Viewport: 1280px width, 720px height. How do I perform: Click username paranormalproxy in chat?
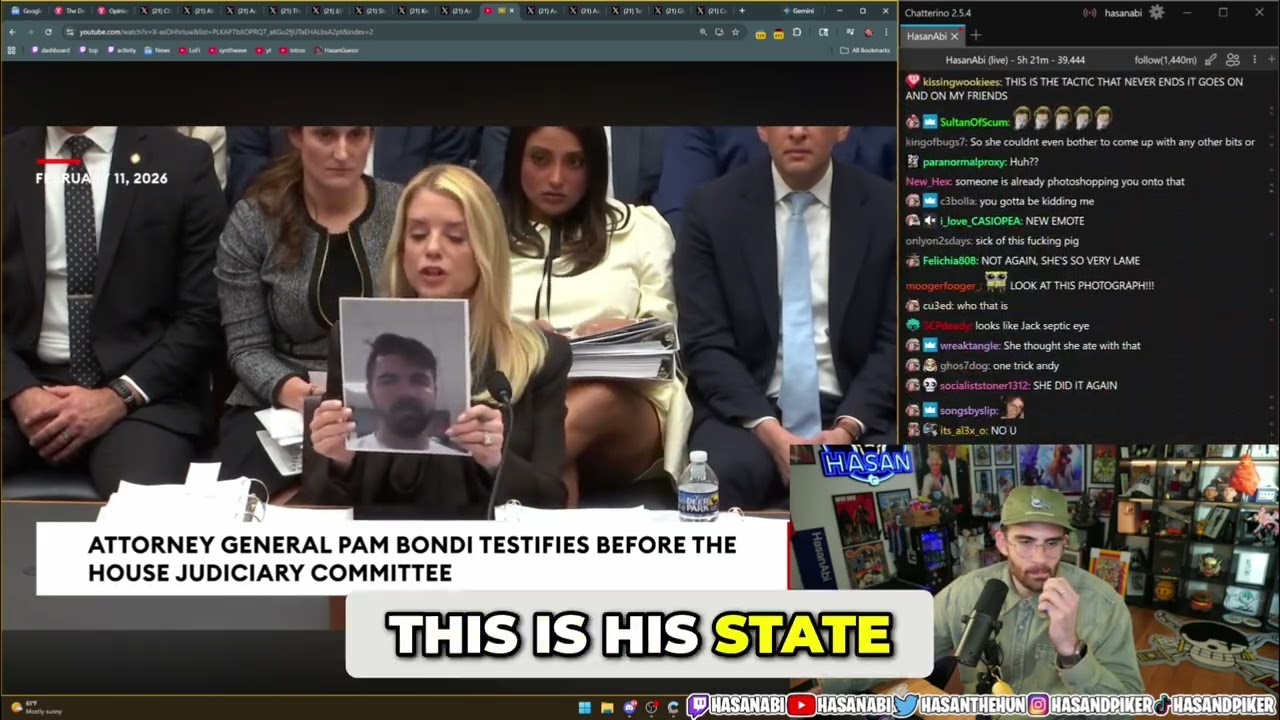pyautogui.click(x=964, y=161)
